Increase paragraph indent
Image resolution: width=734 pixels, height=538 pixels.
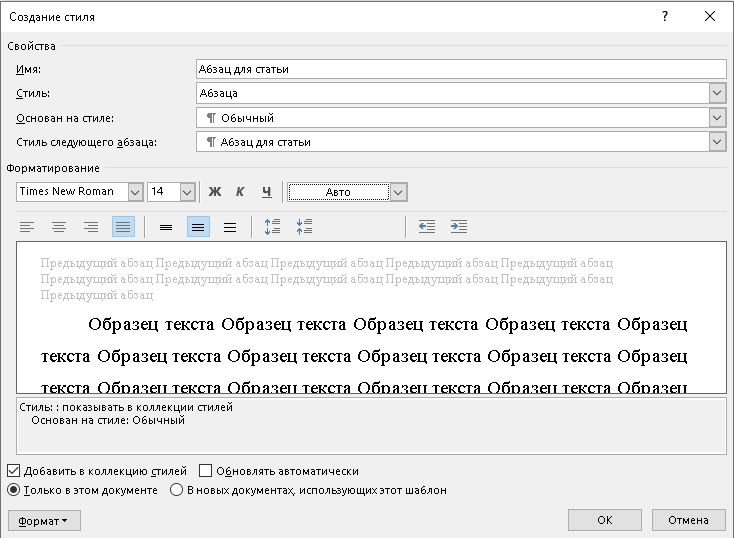[x=459, y=227]
